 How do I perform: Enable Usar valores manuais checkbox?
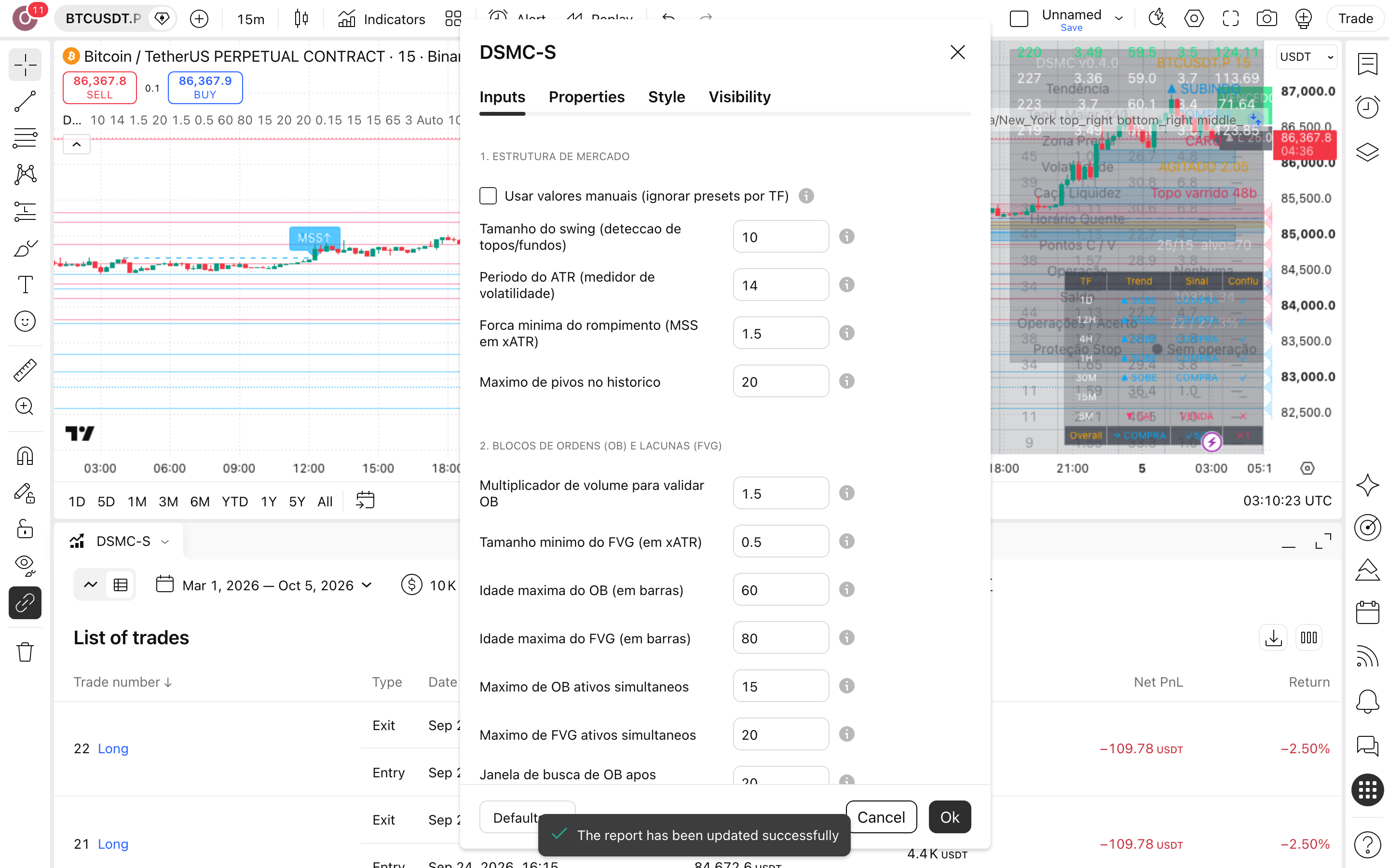(488, 196)
